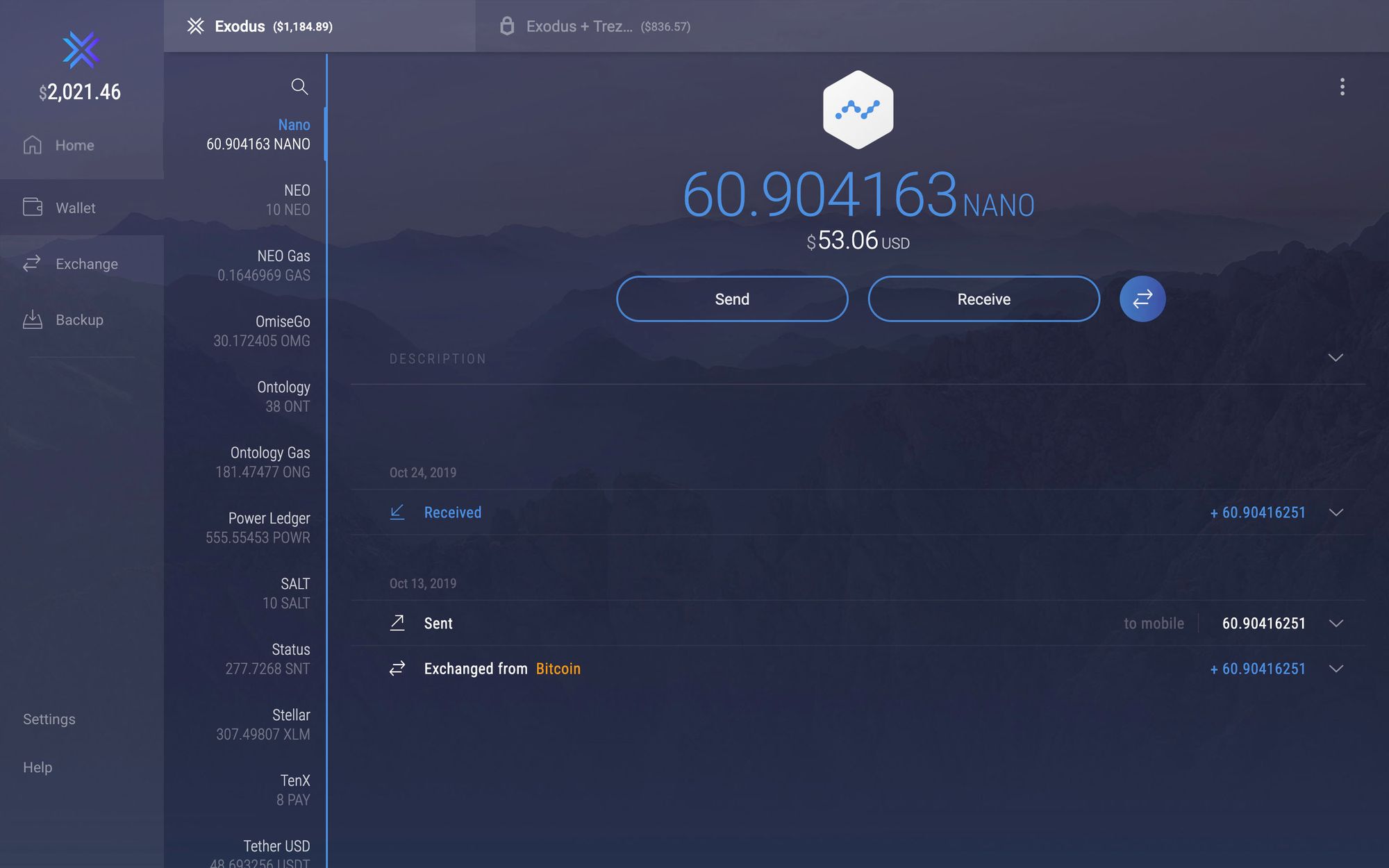The image size is (1389, 868).
Task: Click the round blue exchange button
Action: click(1142, 299)
